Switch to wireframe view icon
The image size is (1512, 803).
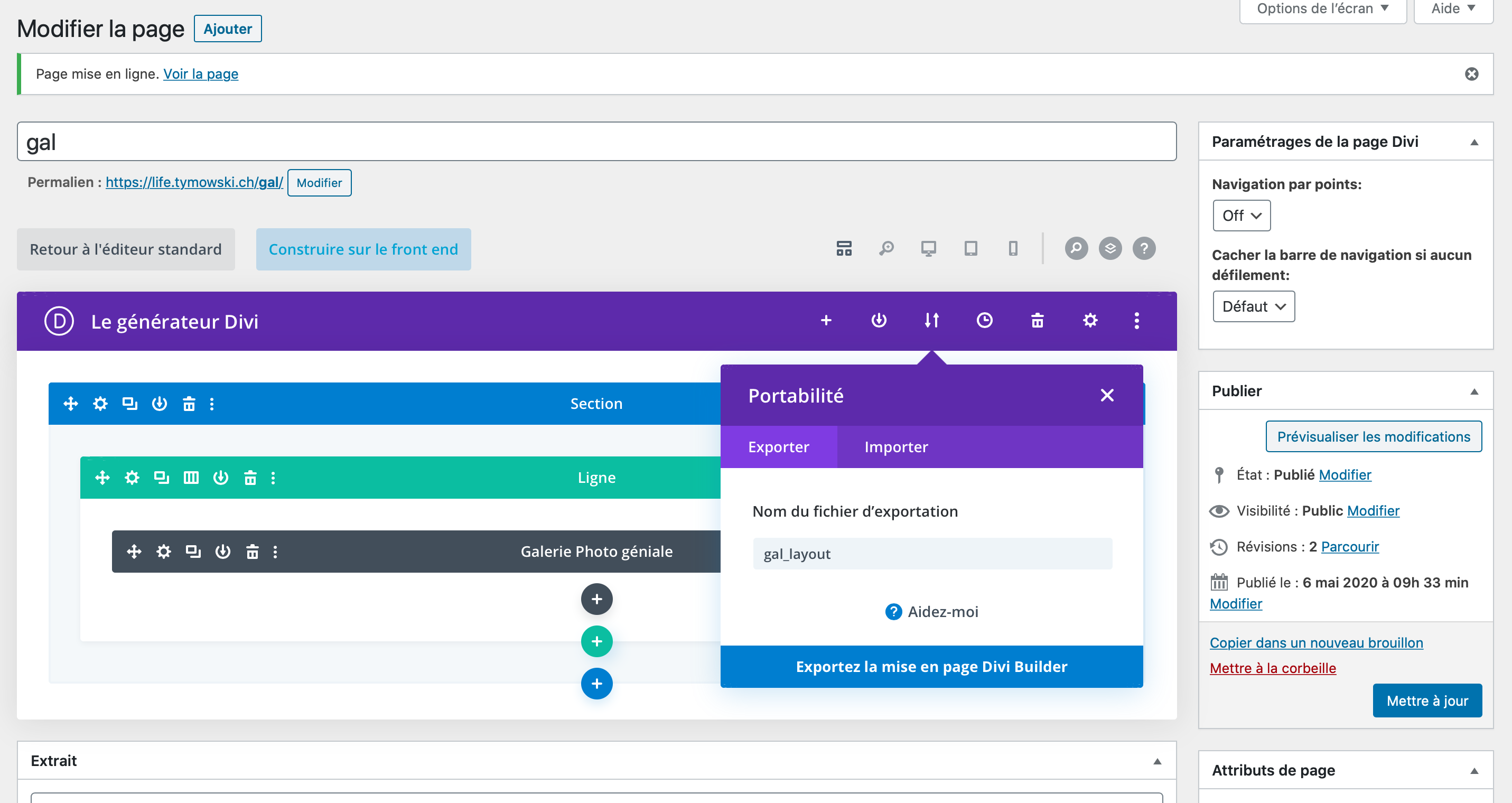point(844,248)
